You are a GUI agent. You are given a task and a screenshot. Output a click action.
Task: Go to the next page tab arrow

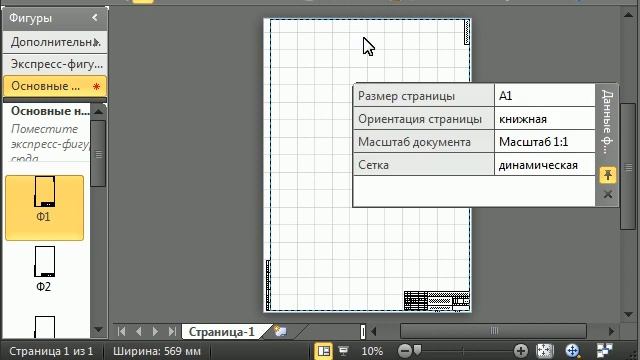(x=155, y=331)
